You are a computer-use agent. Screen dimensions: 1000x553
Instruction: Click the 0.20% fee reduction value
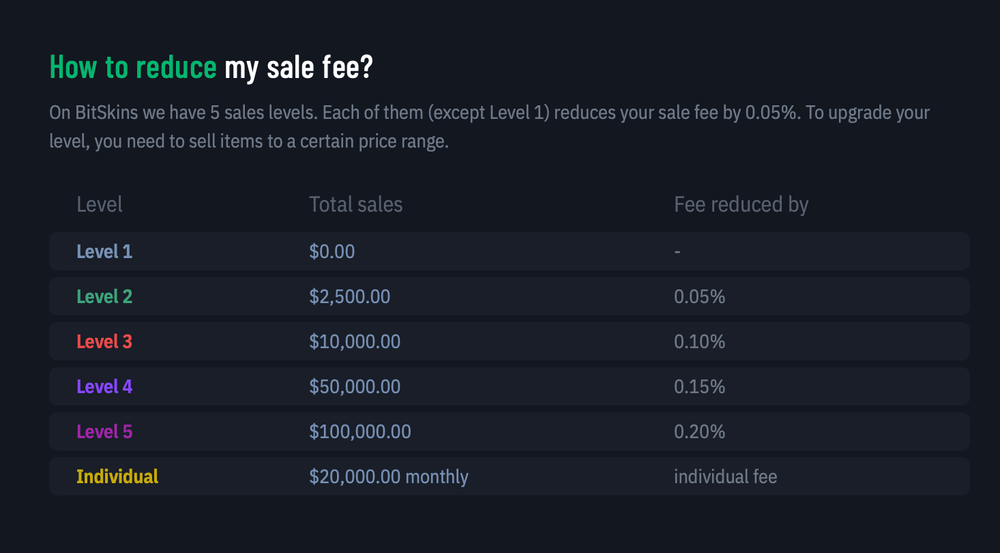click(x=699, y=432)
